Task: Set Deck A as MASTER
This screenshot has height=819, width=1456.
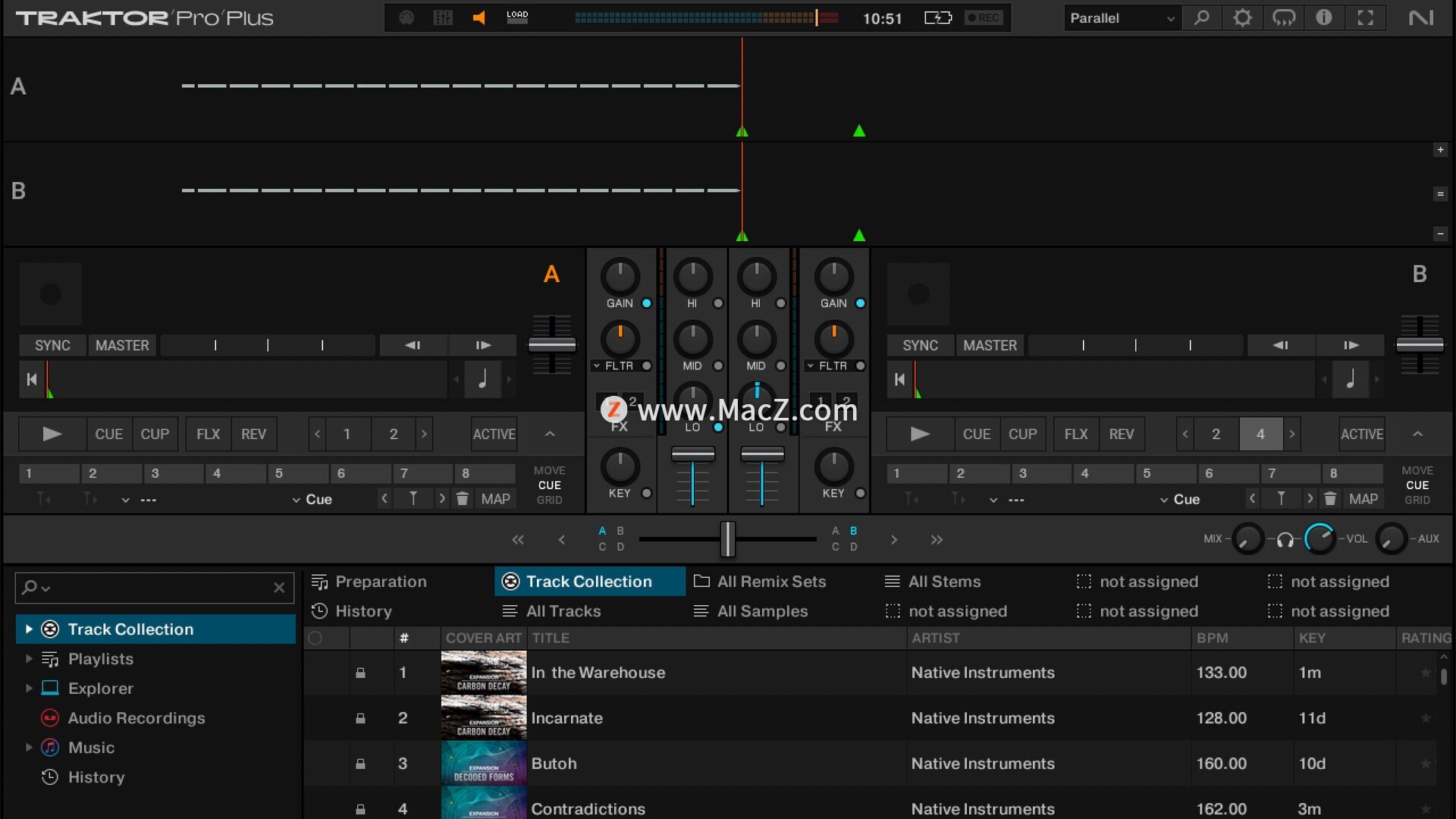Action: coord(122,345)
